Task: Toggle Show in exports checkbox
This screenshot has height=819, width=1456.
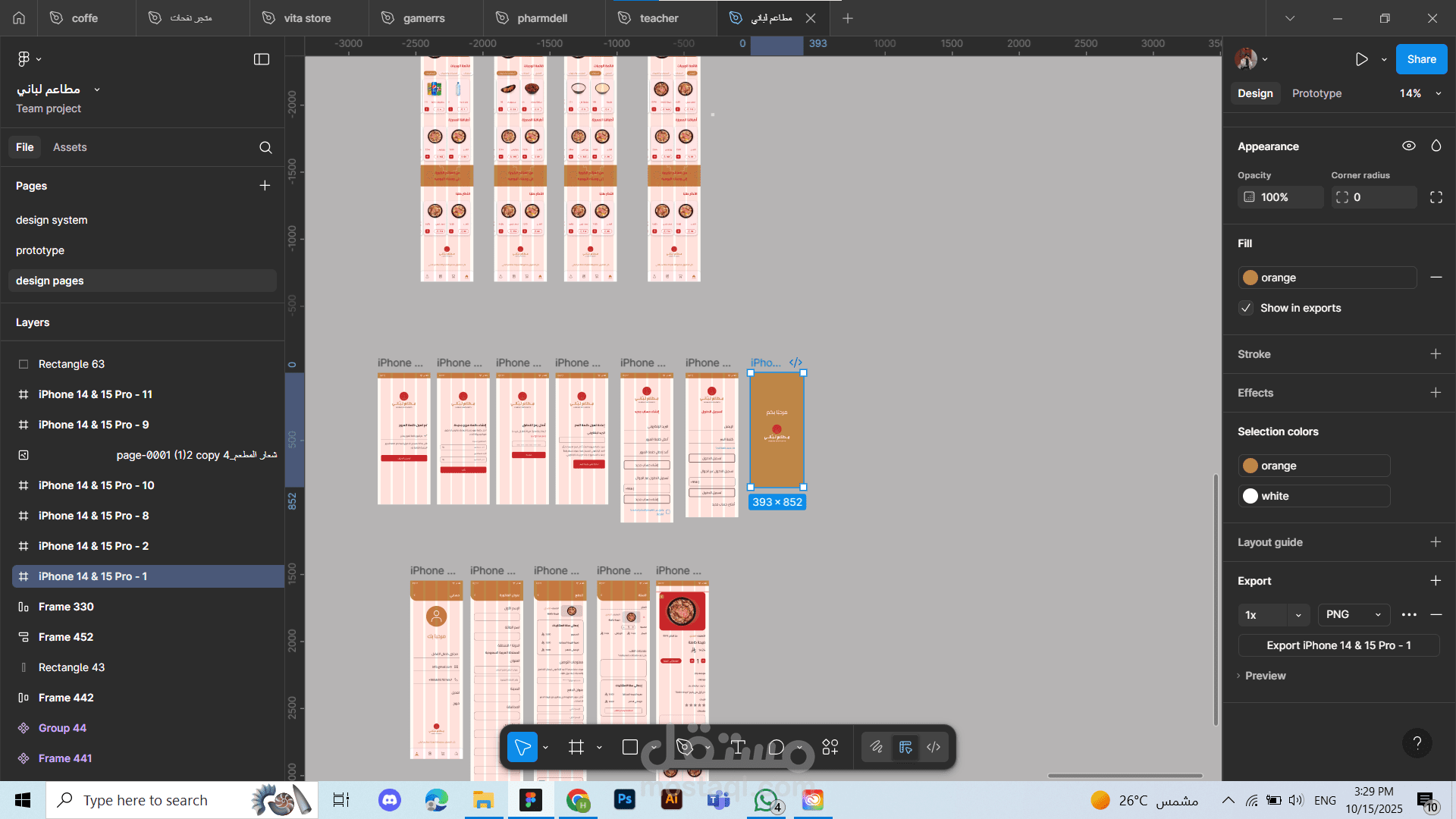Action: coord(1246,308)
